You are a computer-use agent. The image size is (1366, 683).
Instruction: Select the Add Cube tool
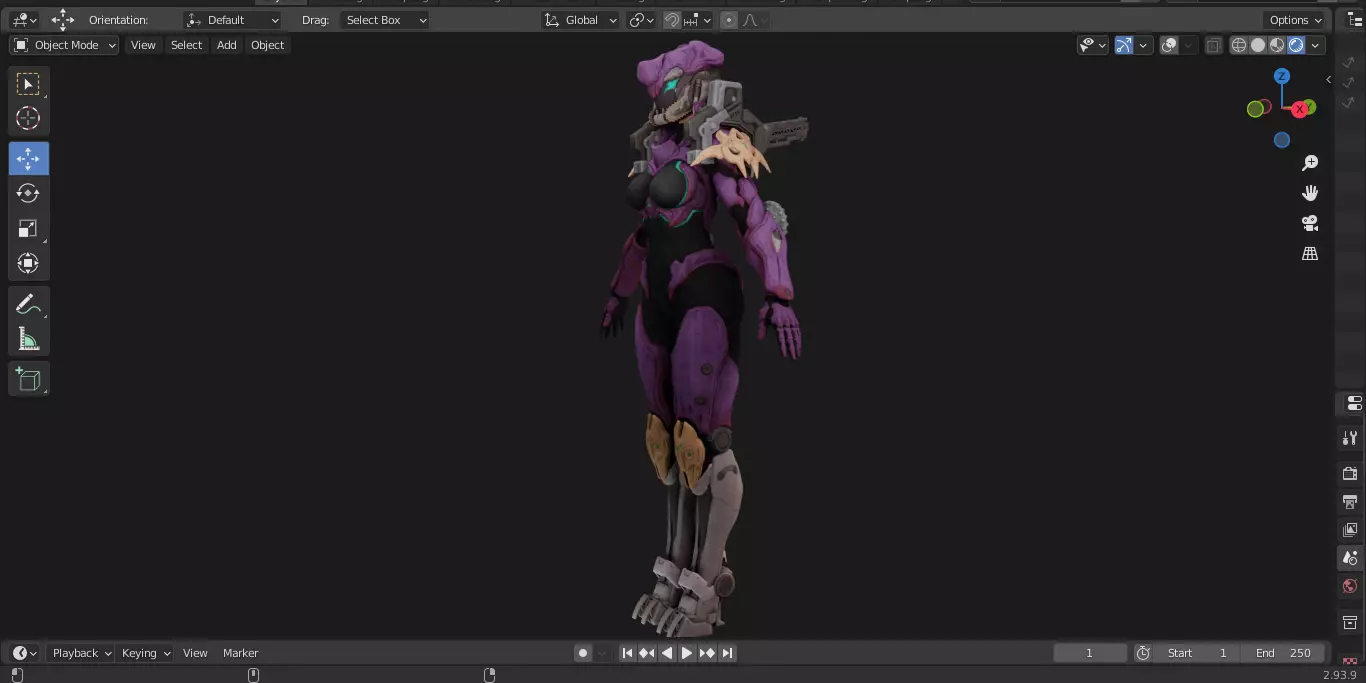click(28, 379)
